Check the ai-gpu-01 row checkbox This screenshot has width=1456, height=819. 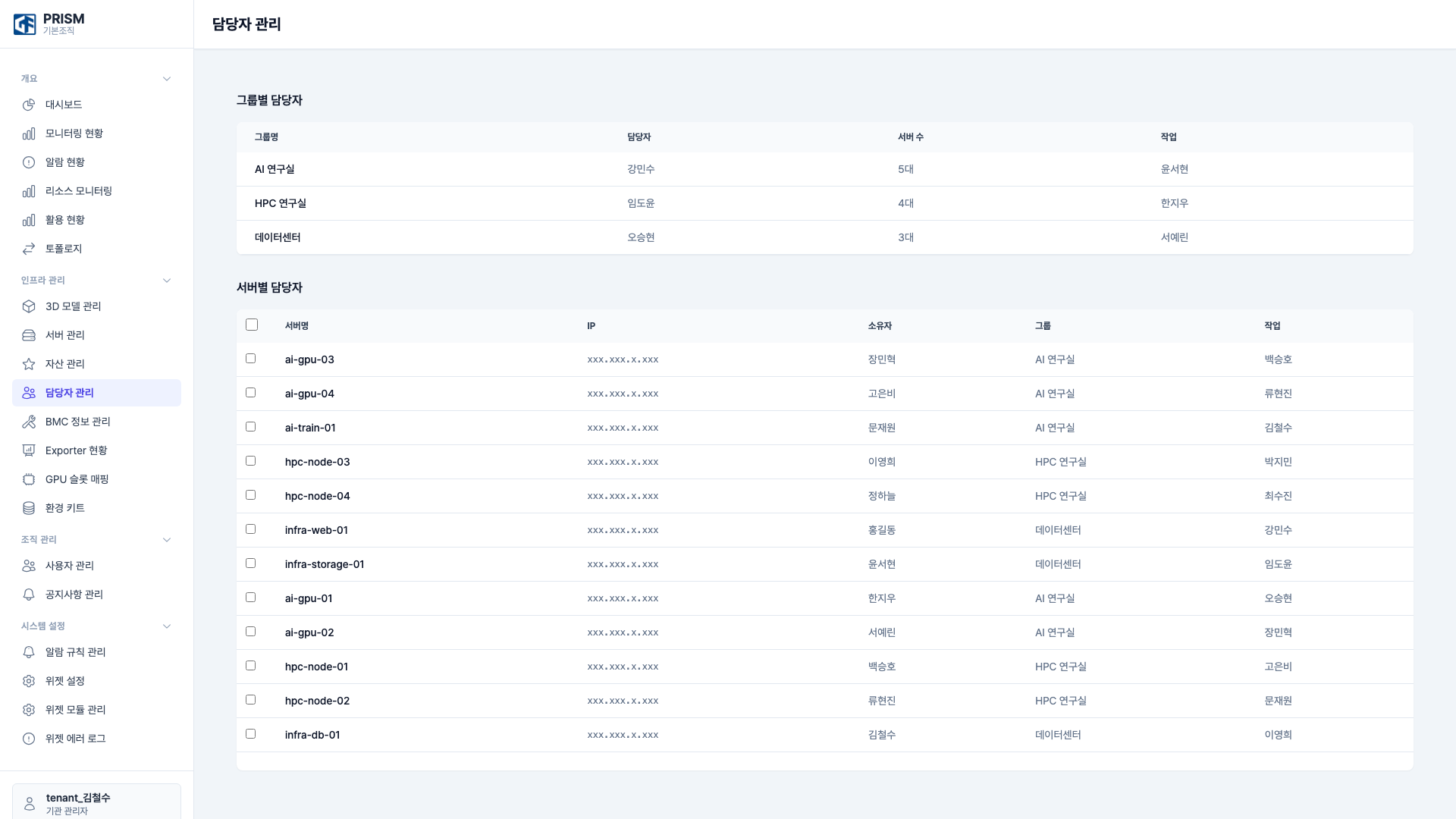click(x=251, y=598)
